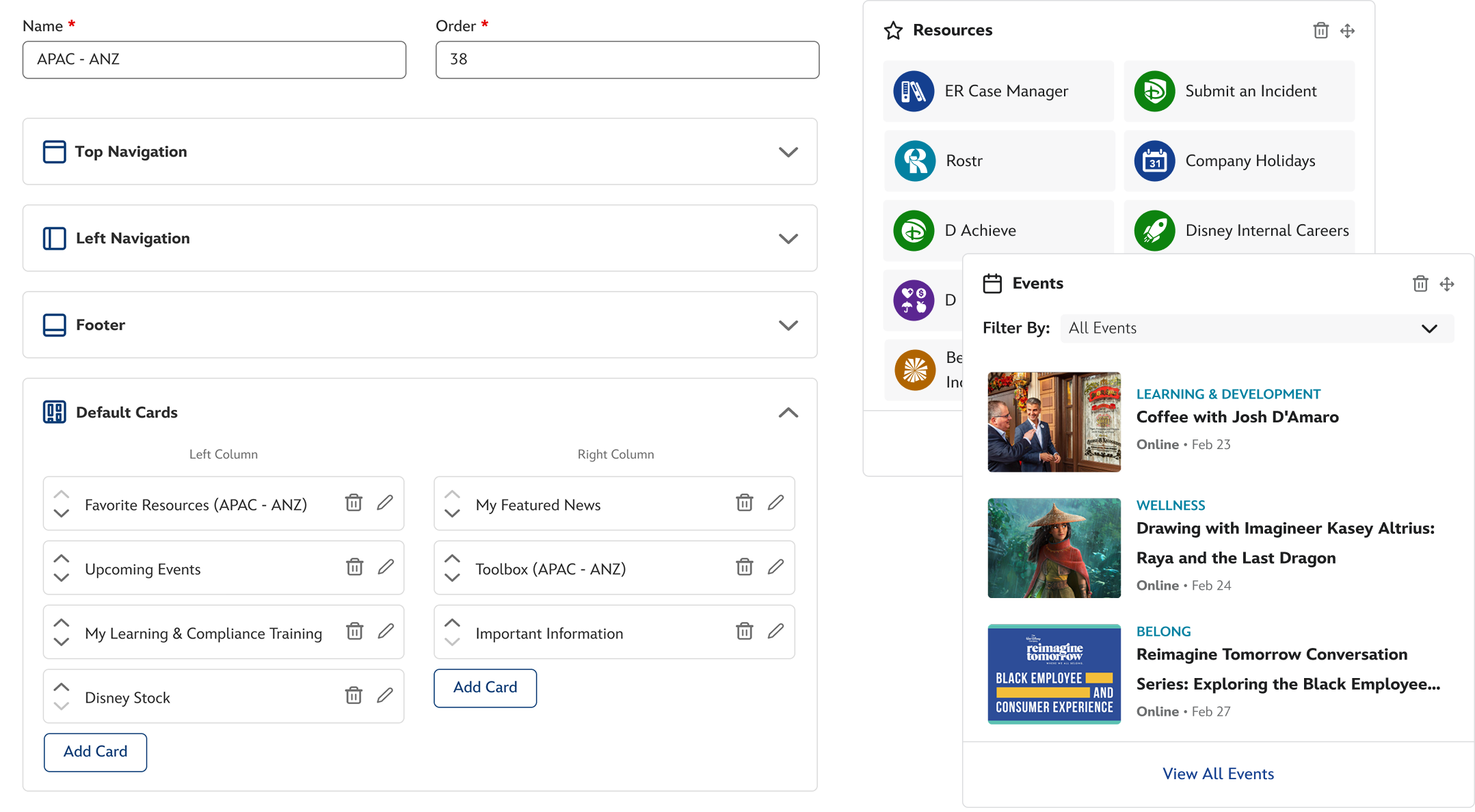Edit the Important Information card
This screenshot has width=1475, height=812.
pyautogui.click(x=775, y=632)
